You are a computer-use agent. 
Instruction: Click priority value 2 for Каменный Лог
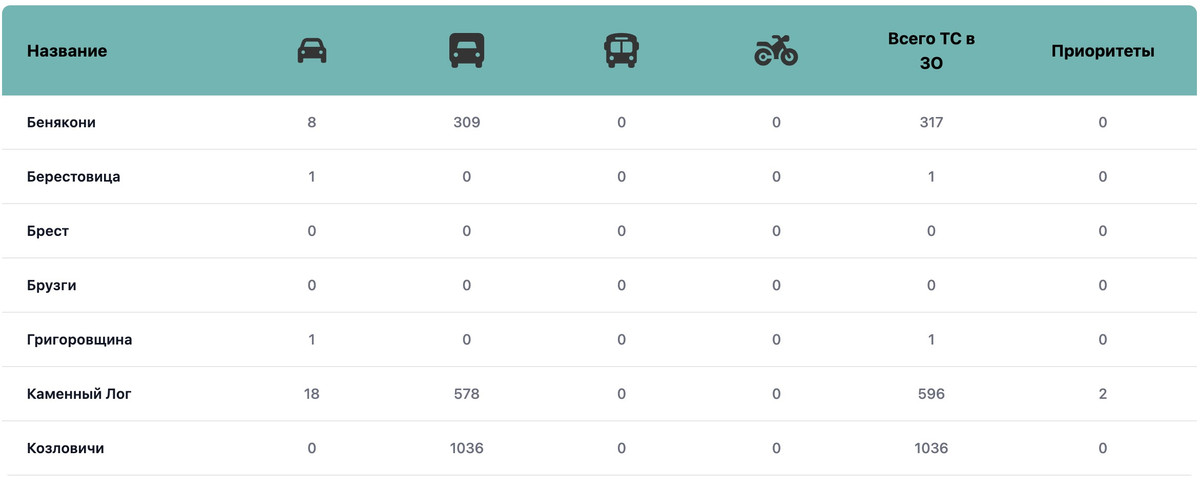tap(1103, 394)
